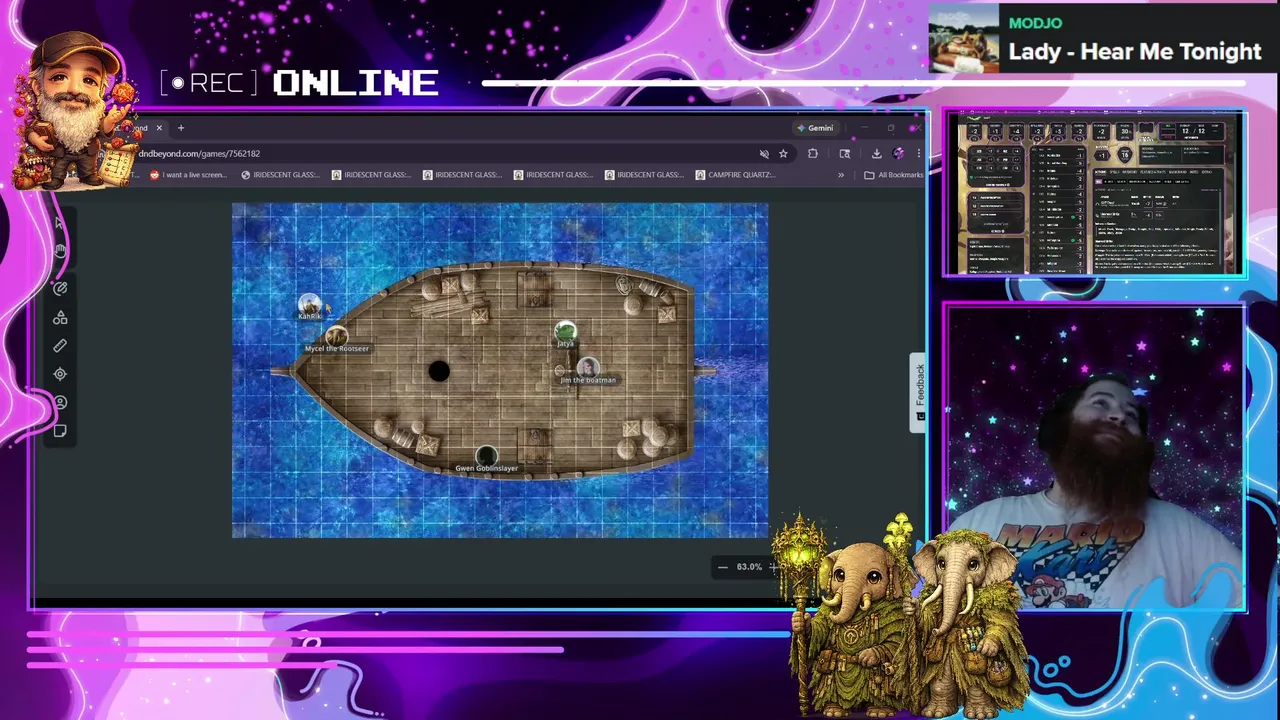Screen dimensions: 1280x720
Task: Close the current browser tab
Action: pos(158,128)
